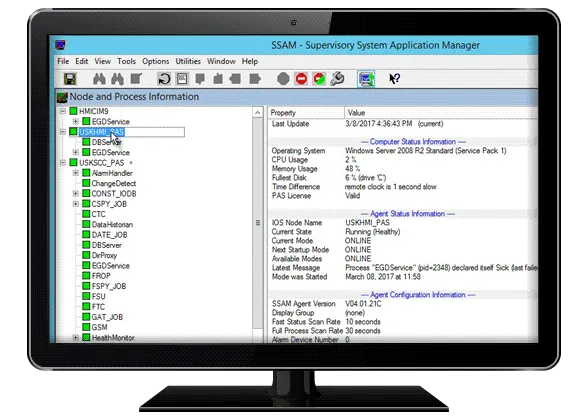587x420 pixels.
Task: Click the SSAM application icon in title bar
Action: pyautogui.click(x=61, y=45)
